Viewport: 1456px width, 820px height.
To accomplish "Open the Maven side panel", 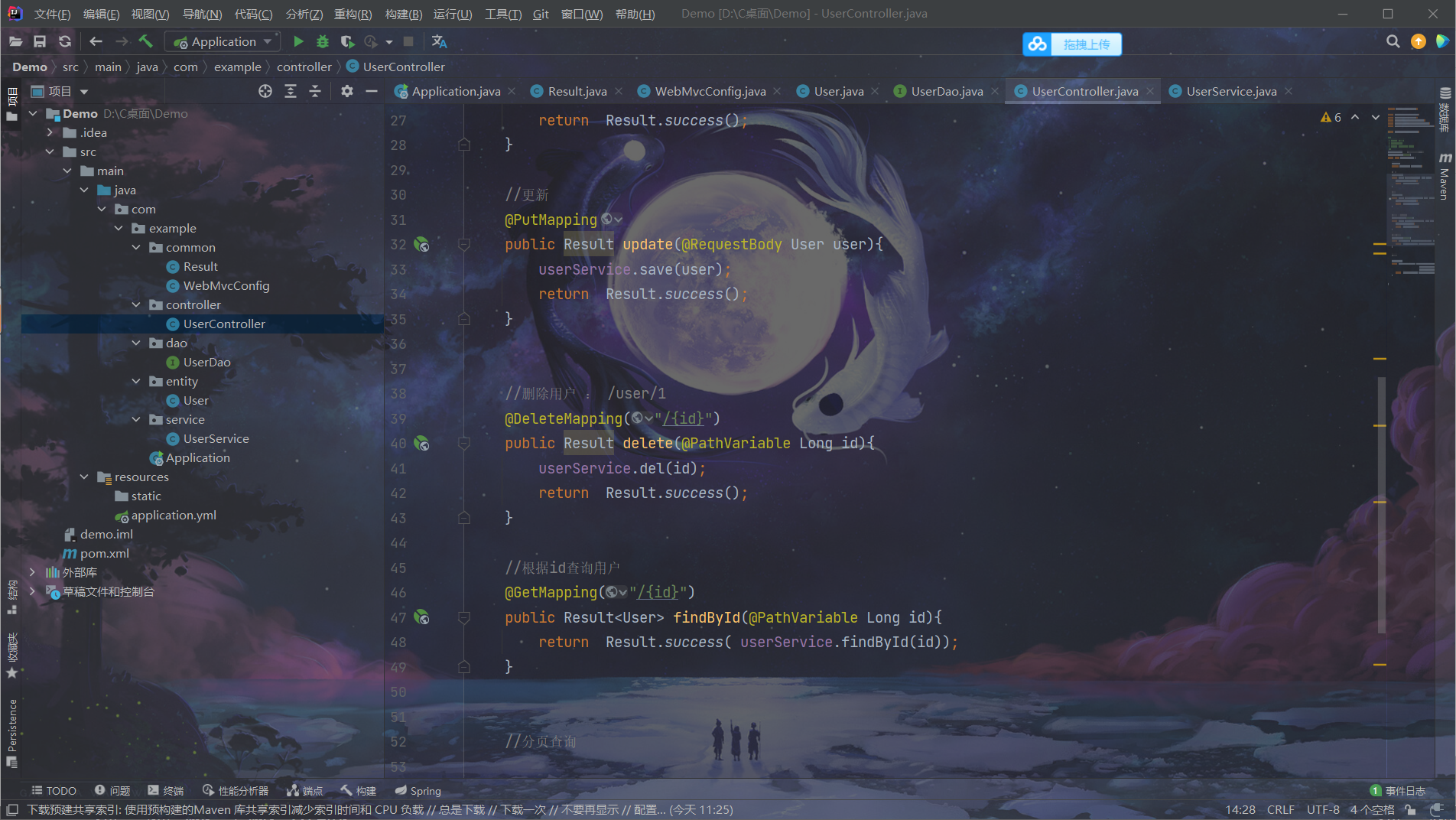I will 1445,176.
